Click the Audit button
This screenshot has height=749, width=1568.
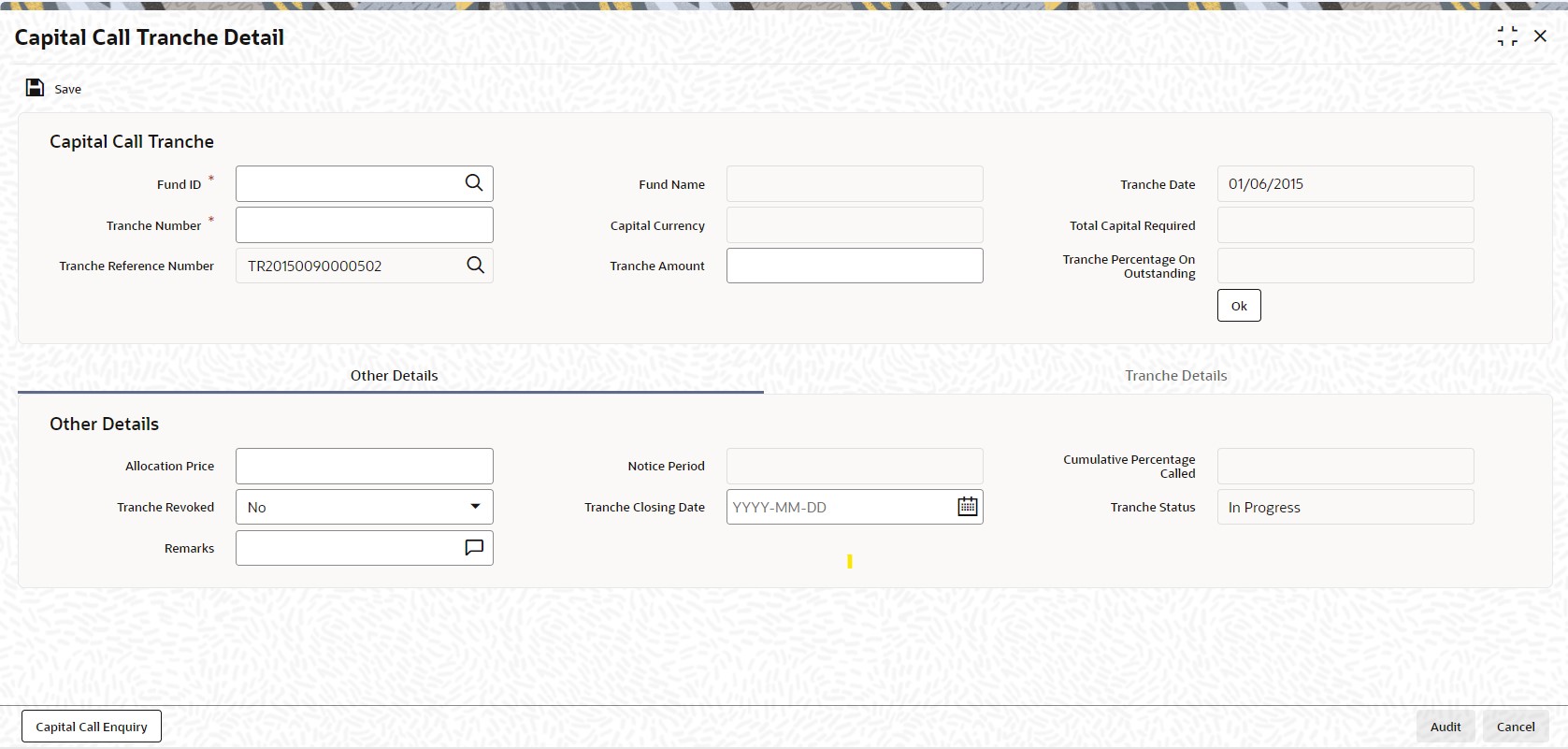click(1446, 727)
